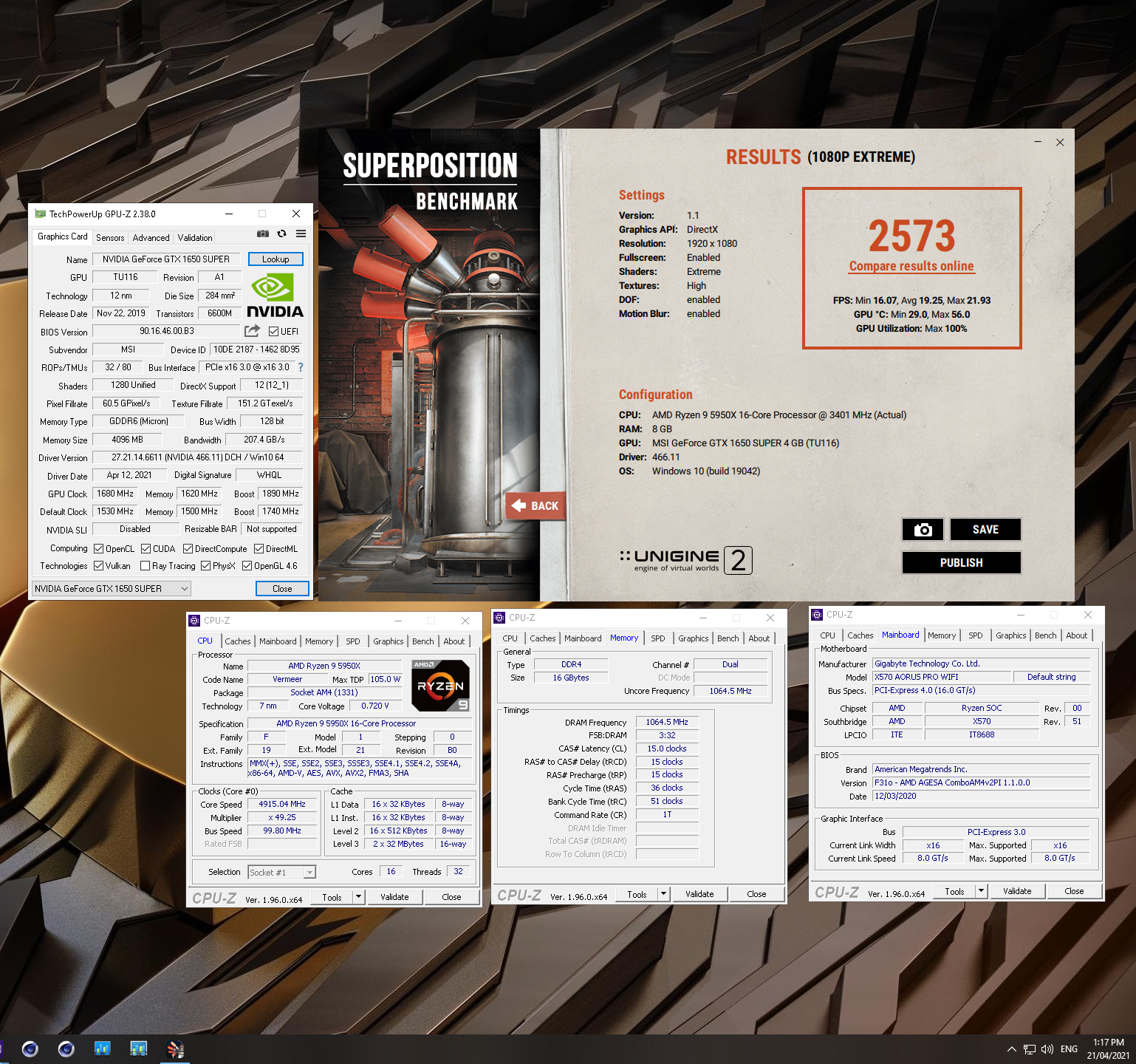Toggle the PhysX checkbox
Screen dimensions: 1136x1064
206,566
